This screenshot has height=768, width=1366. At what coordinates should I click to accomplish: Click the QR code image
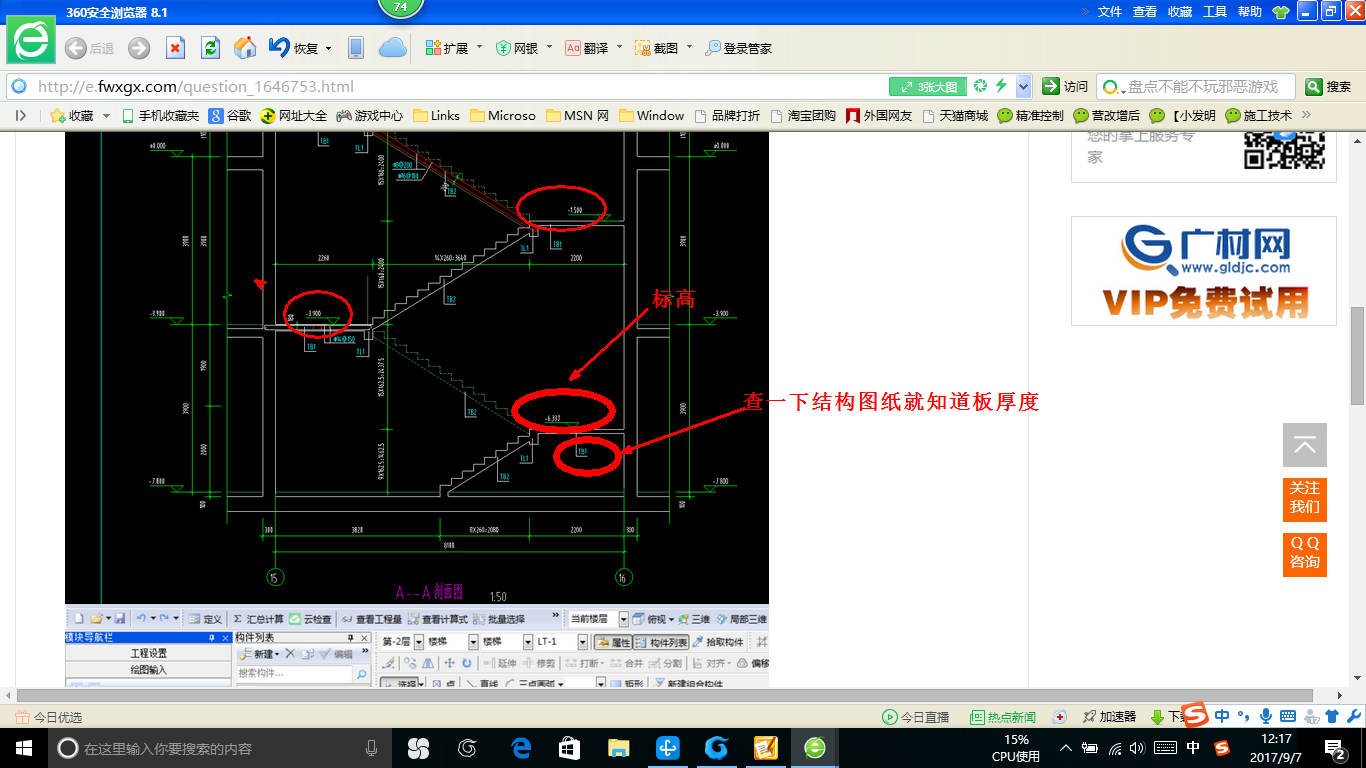1284,150
